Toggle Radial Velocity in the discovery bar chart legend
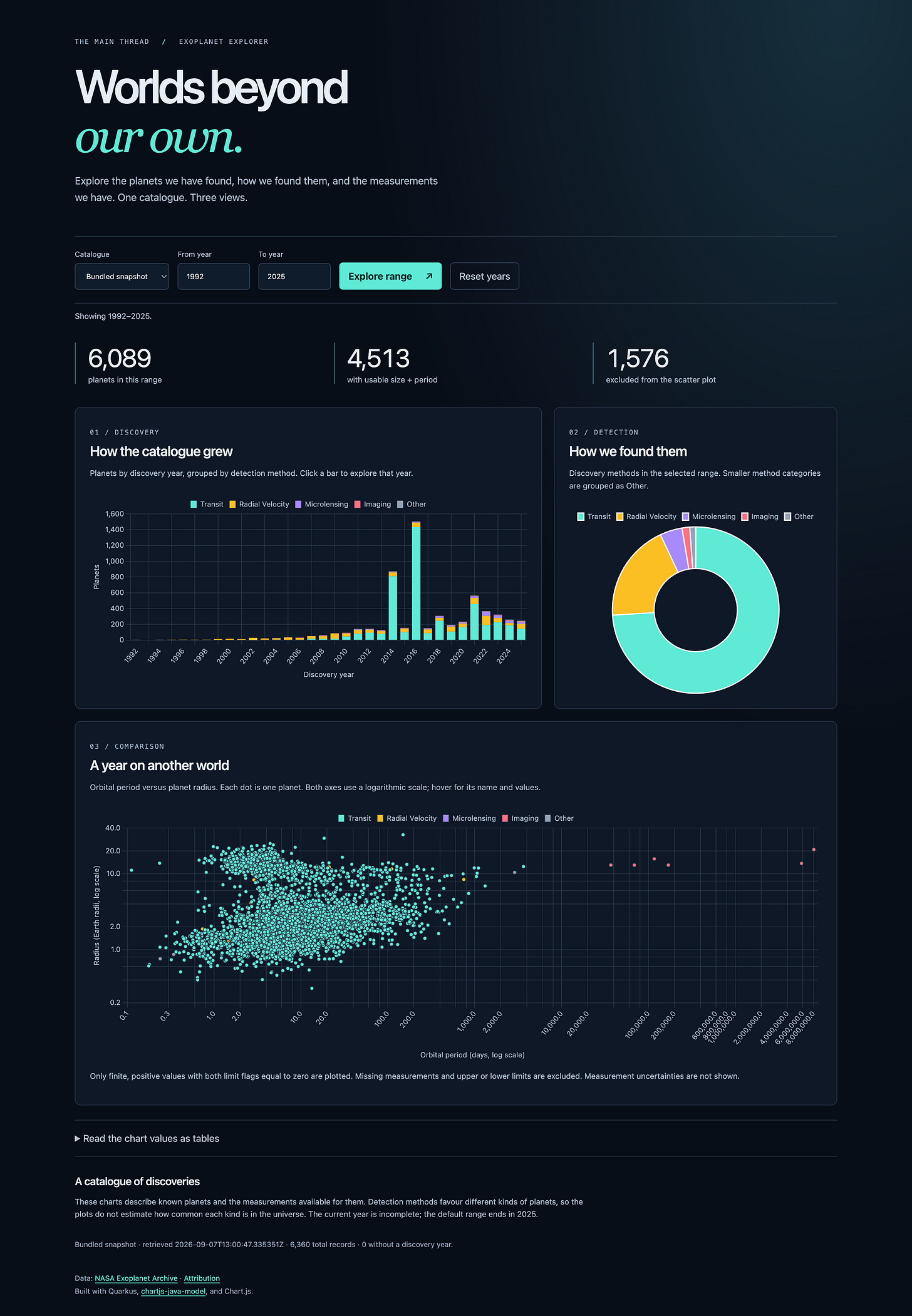 [259, 504]
